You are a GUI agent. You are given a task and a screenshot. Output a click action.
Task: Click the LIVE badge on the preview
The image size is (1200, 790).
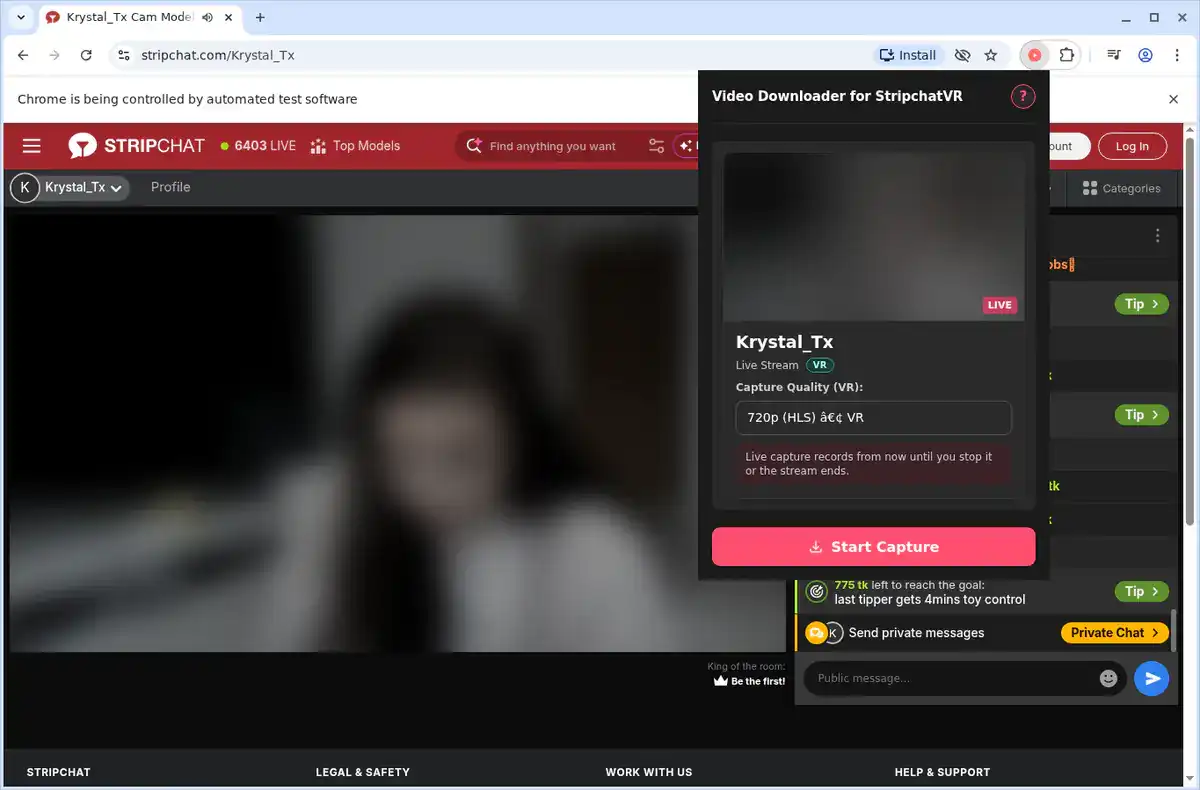pos(1000,305)
